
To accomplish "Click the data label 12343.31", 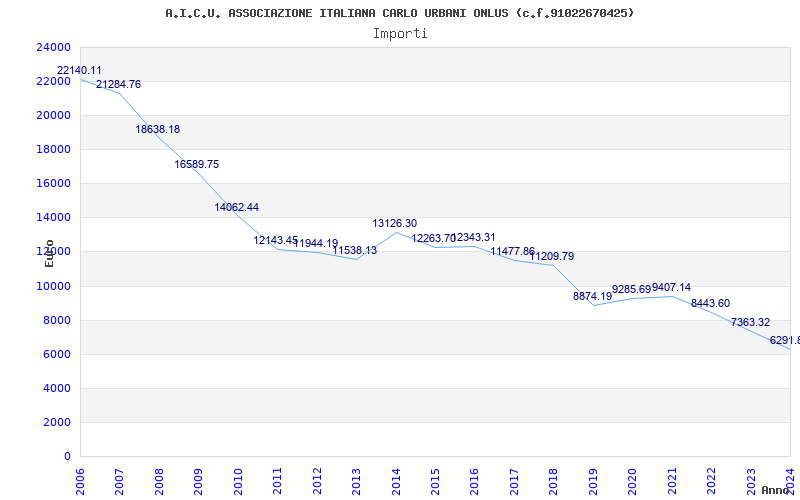I will pos(473,237).
